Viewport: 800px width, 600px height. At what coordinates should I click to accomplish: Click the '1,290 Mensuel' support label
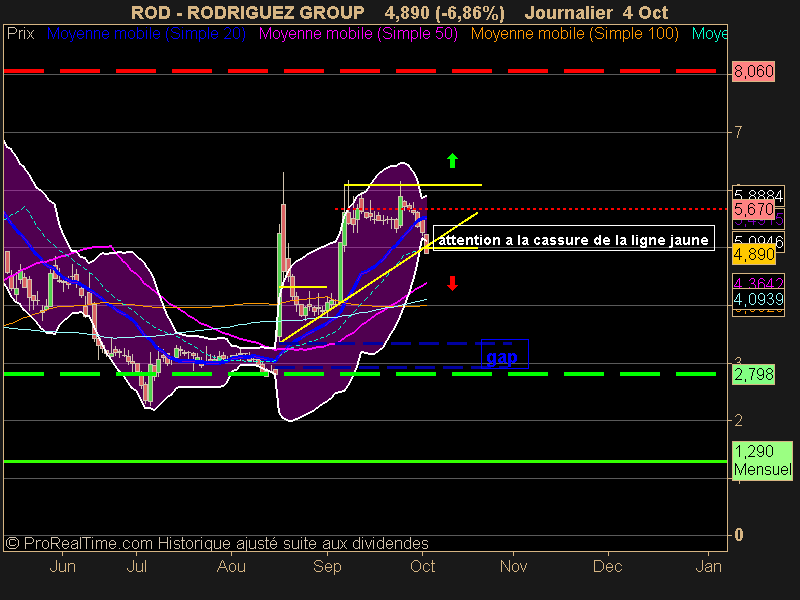762,461
